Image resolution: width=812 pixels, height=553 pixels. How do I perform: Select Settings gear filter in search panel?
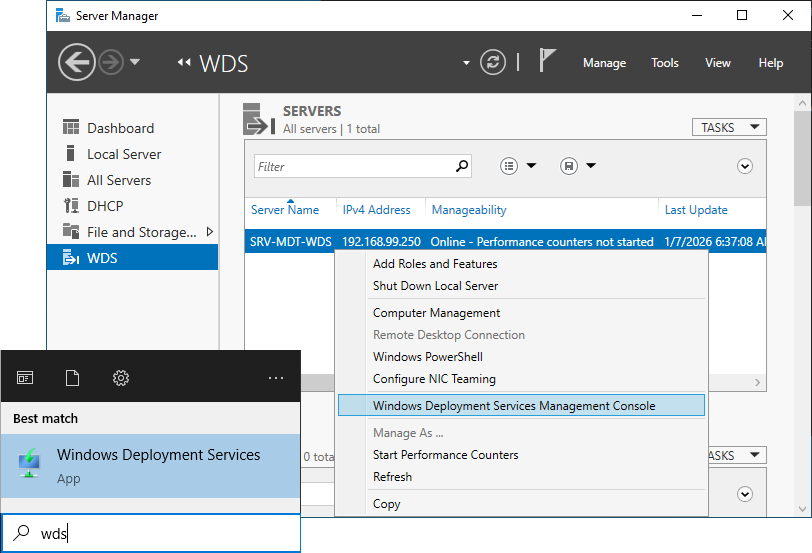(x=121, y=378)
